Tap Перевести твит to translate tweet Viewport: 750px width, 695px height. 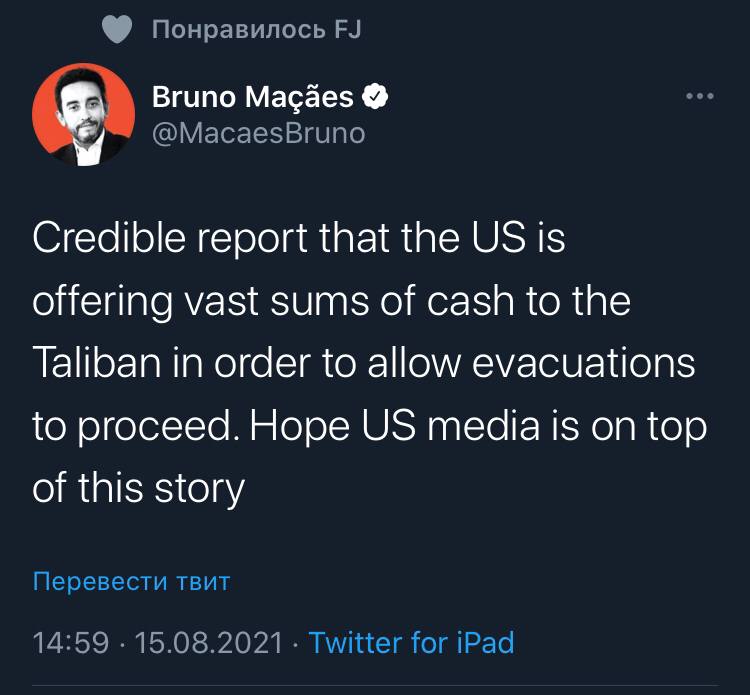tap(131, 581)
